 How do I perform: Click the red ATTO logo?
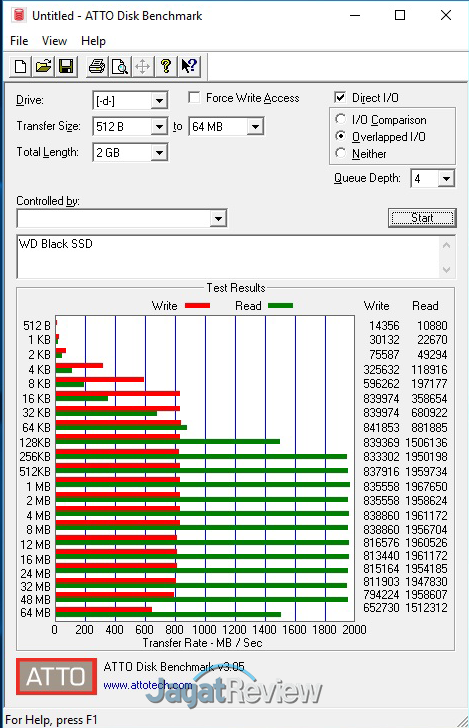pyautogui.click(x=56, y=676)
